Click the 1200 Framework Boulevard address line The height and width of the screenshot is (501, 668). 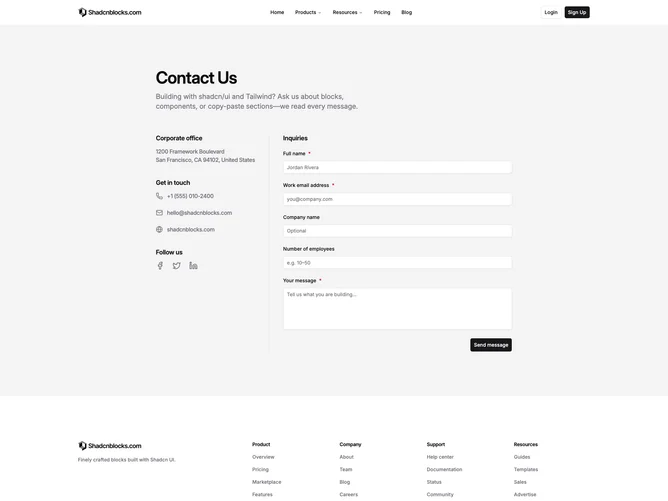pos(190,151)
